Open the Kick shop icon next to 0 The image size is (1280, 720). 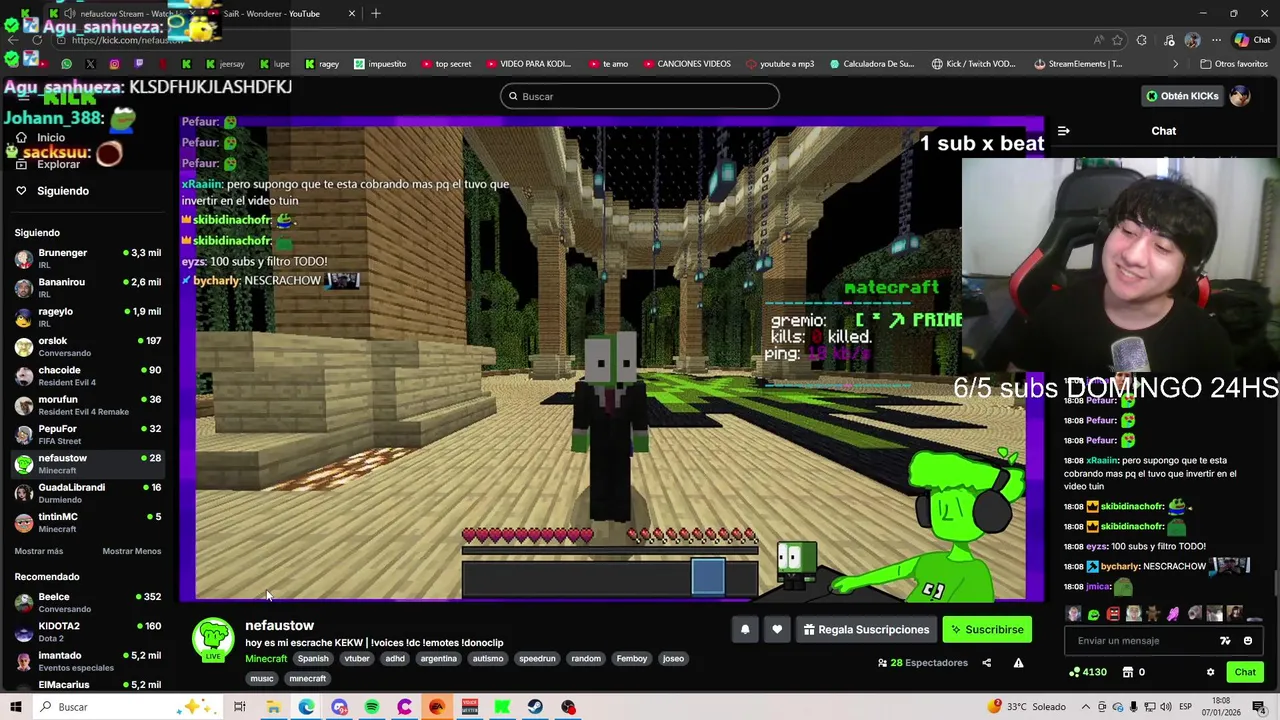click(x=1128, y=672)
